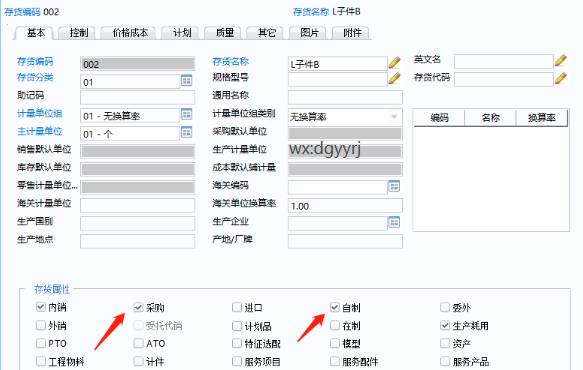
Task: Select the 基本 tab
Action: coord(35,33)
